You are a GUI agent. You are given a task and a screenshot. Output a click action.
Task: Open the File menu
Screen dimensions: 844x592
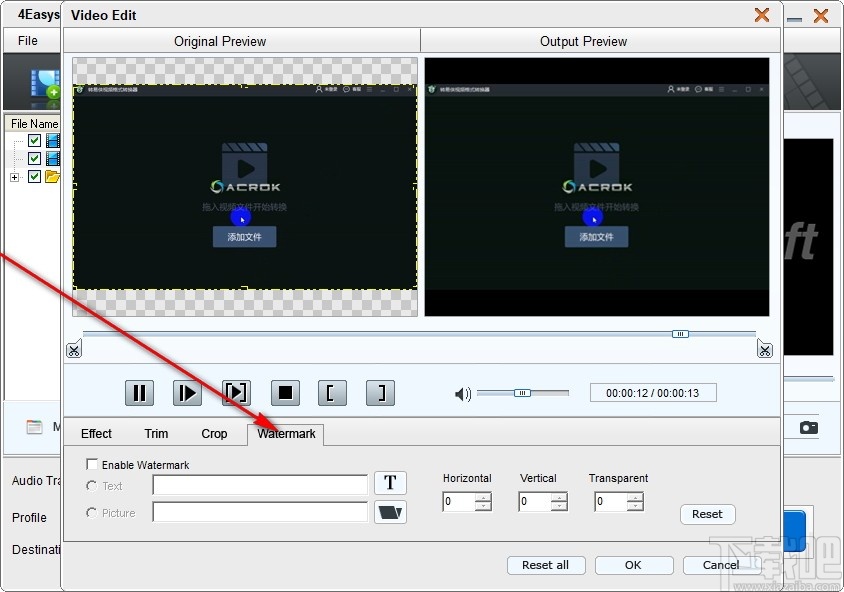26,40
